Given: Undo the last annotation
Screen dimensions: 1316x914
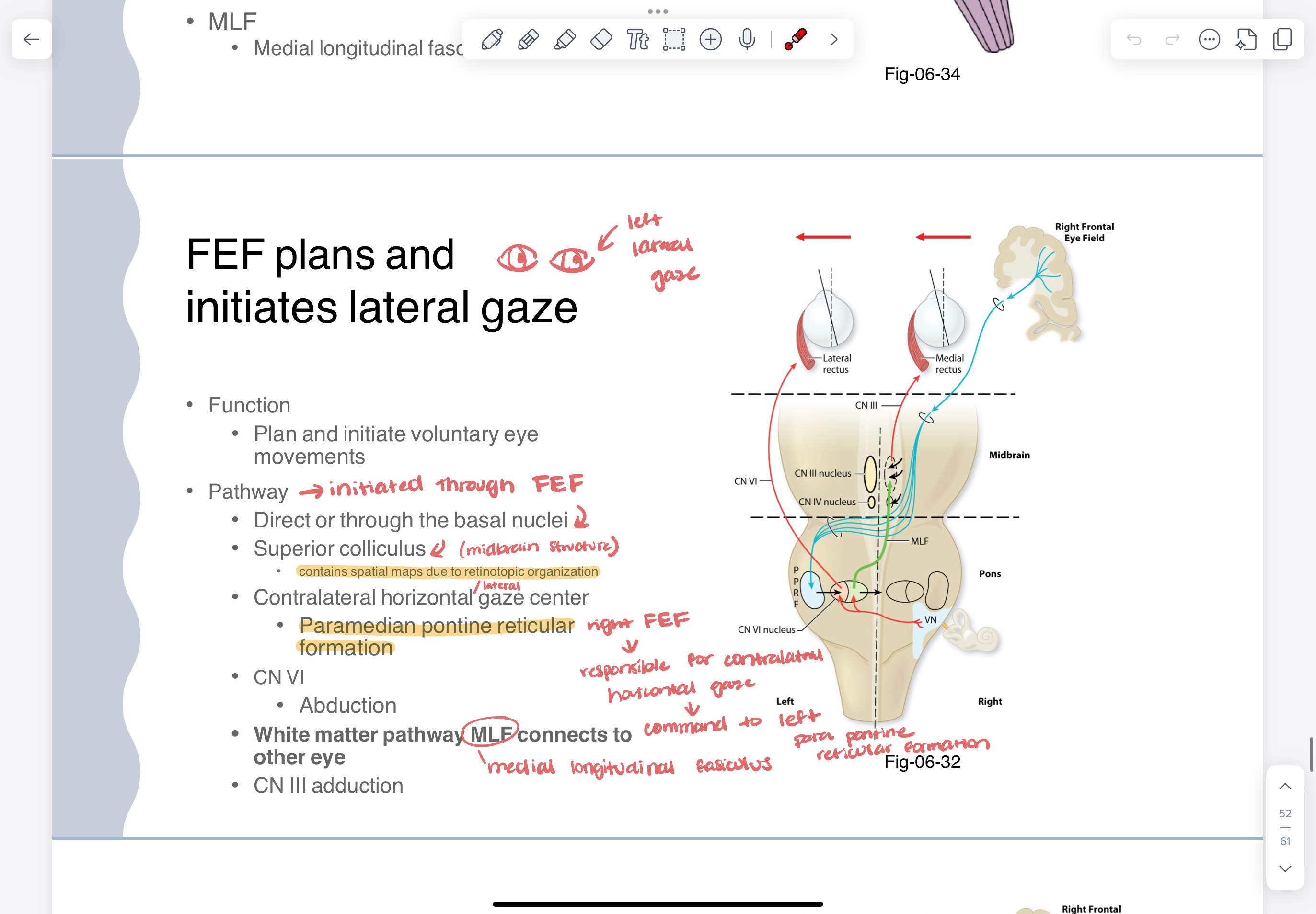Looking at the screenshot, I should 1135,39.
